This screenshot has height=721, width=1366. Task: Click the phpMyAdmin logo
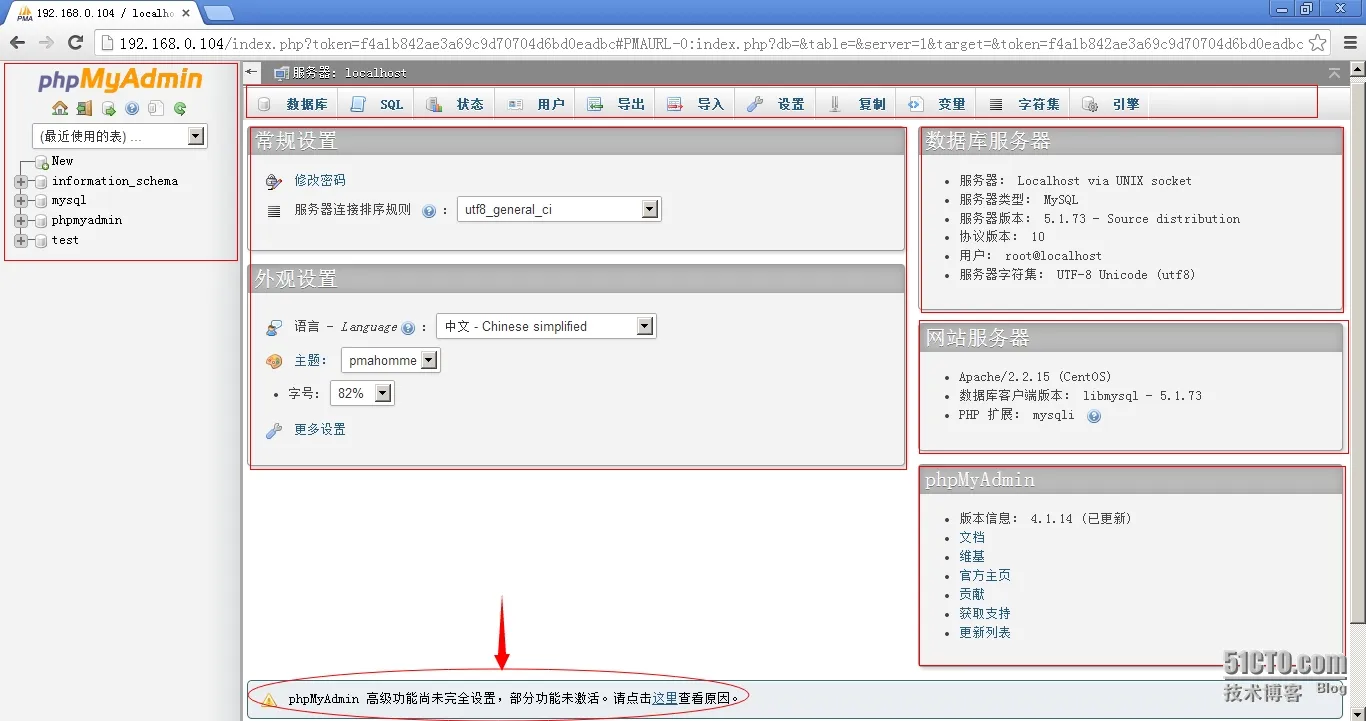[x=120, y=80]
